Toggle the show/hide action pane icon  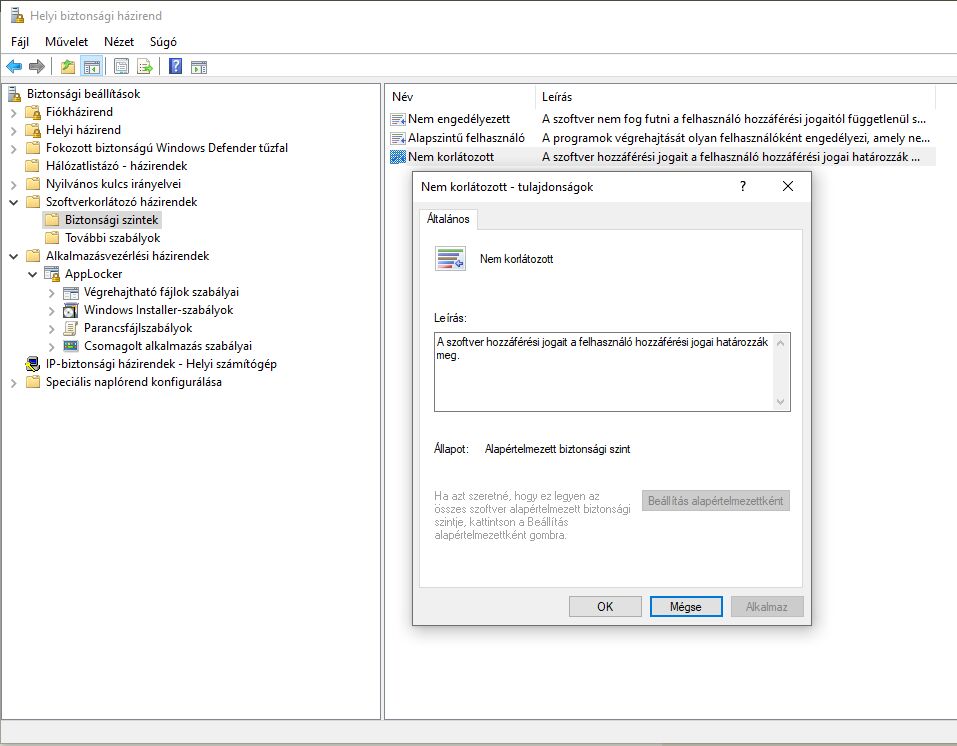199,67
